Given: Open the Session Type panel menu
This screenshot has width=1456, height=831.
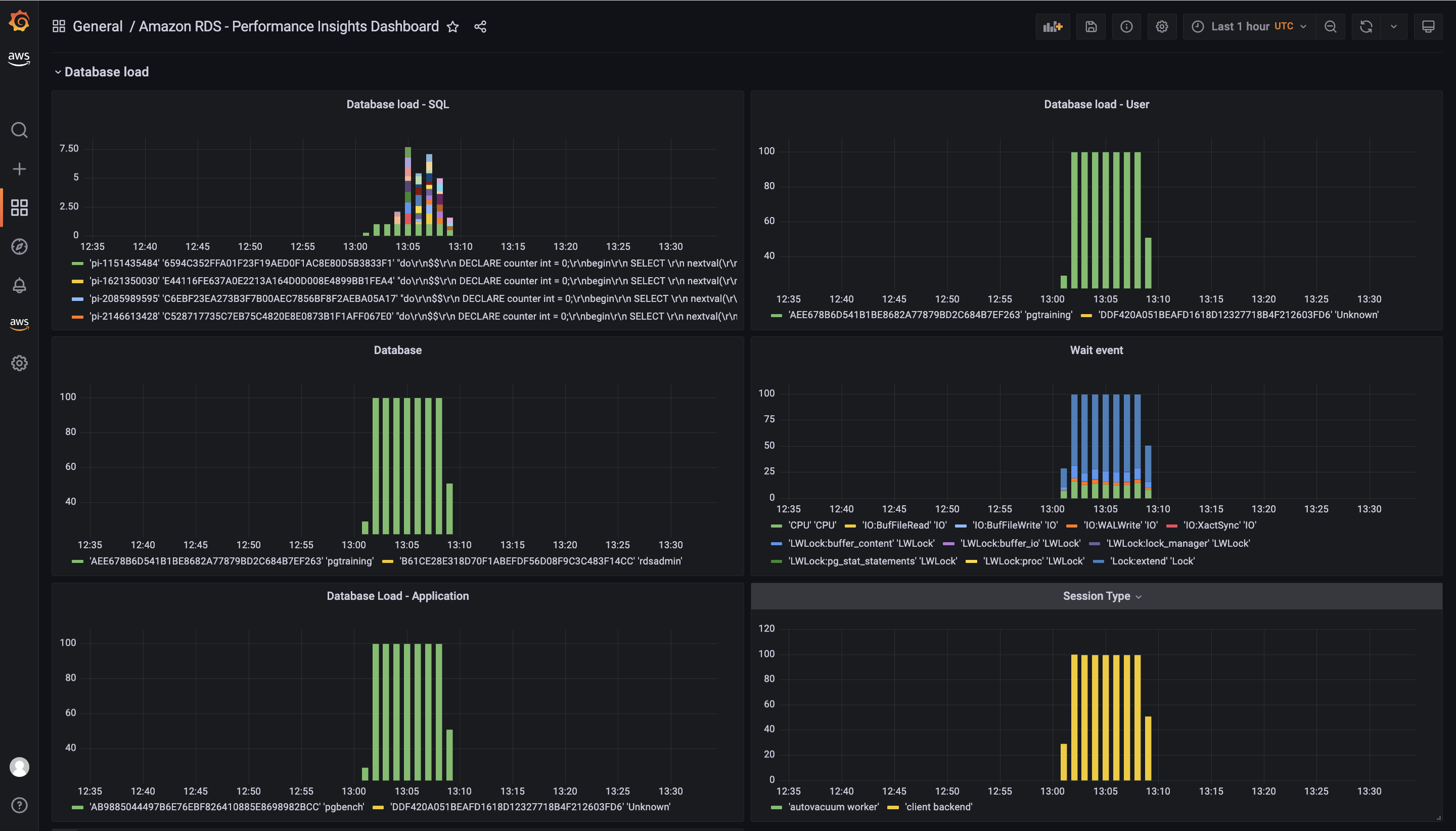Looking at the screenshot, I should (1102, 596).
